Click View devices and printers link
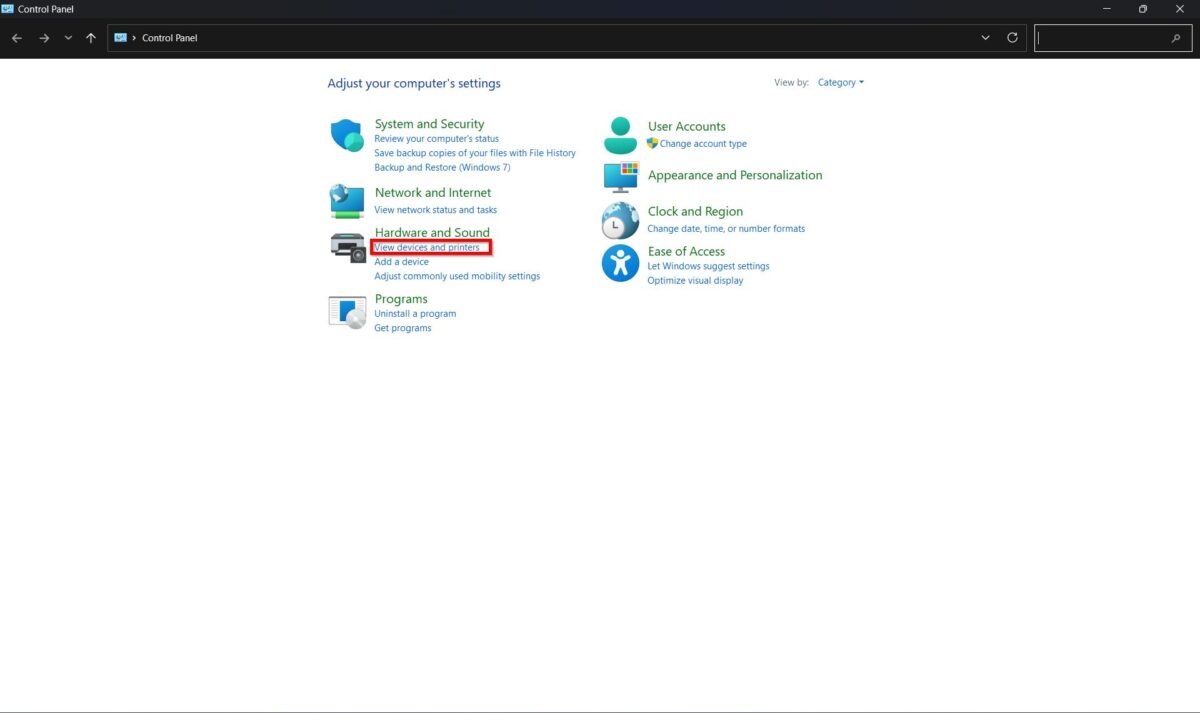The width and height of the screenshot is (1200, 713). [x=427, y=247]
